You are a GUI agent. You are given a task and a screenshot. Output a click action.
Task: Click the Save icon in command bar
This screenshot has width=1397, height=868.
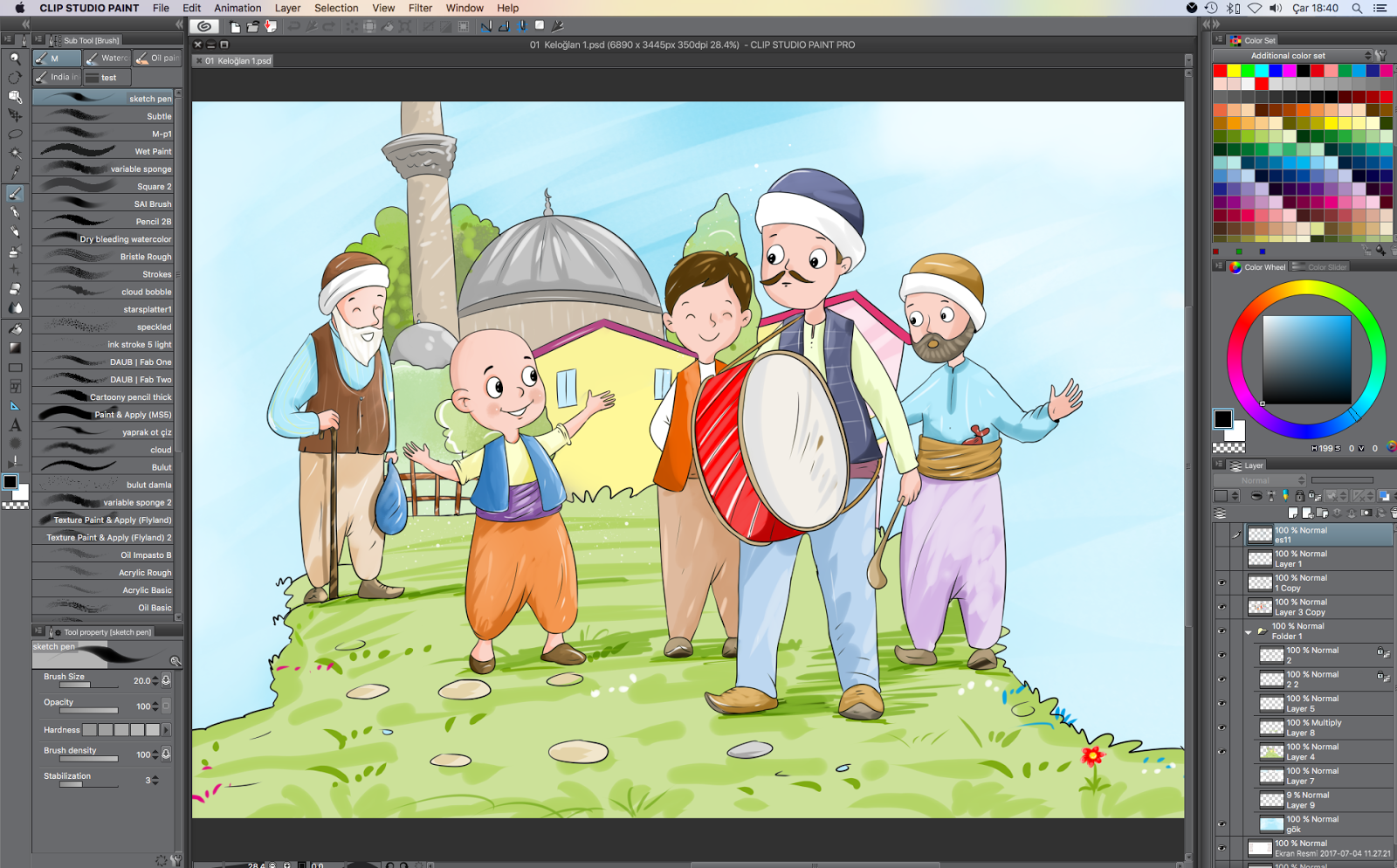(x=271, y=26)
